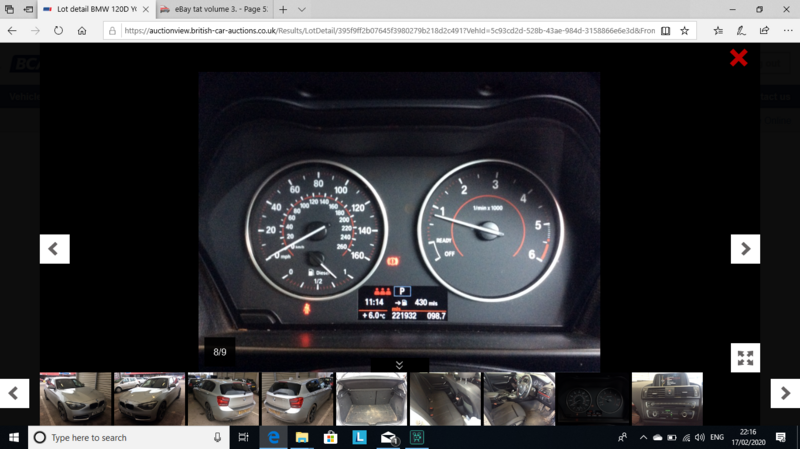800x449 pixels.
Task: Add page to favorites with star
Action: point(685,31)
